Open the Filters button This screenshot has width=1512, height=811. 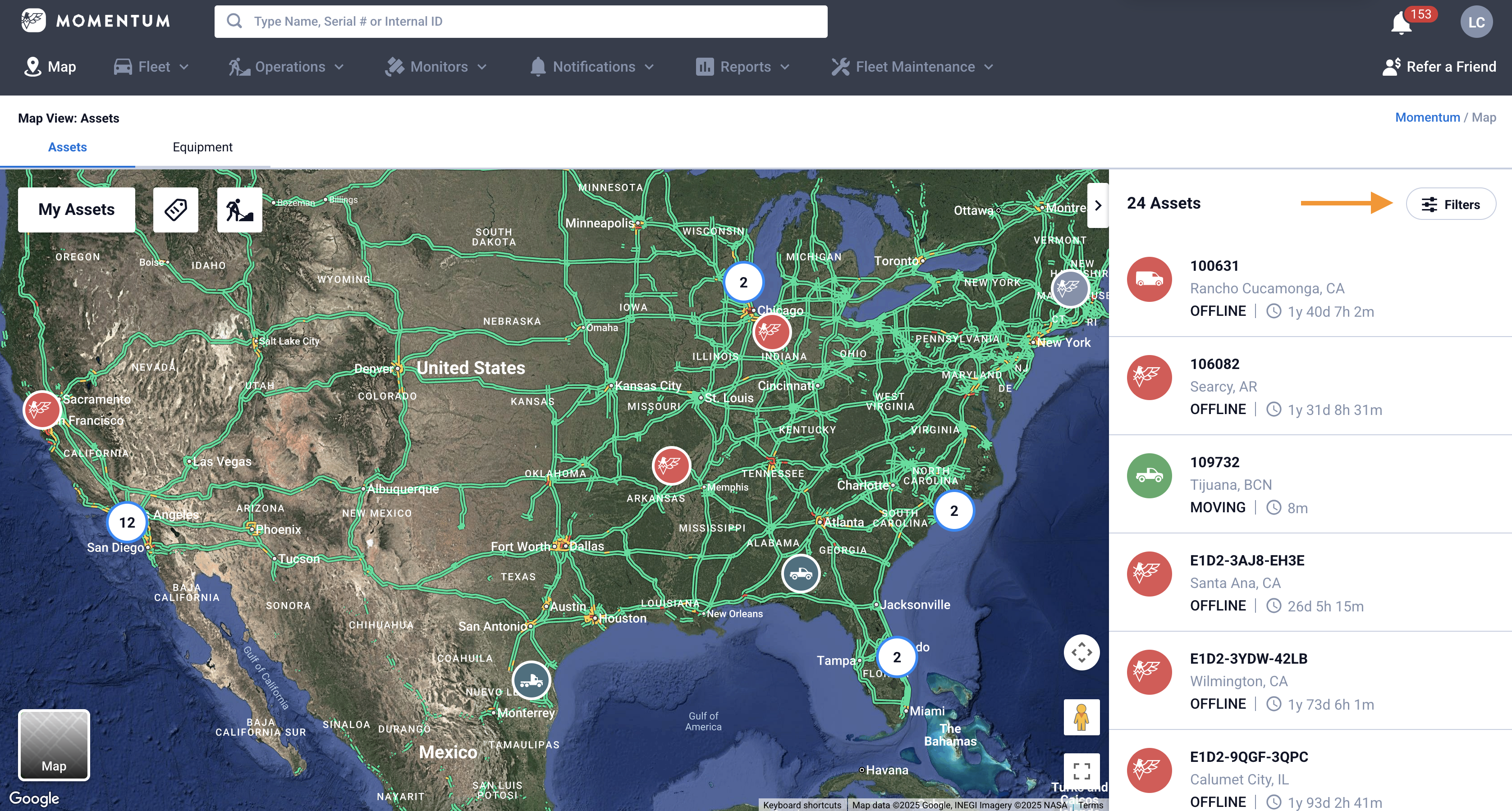tap(1451, 204)
